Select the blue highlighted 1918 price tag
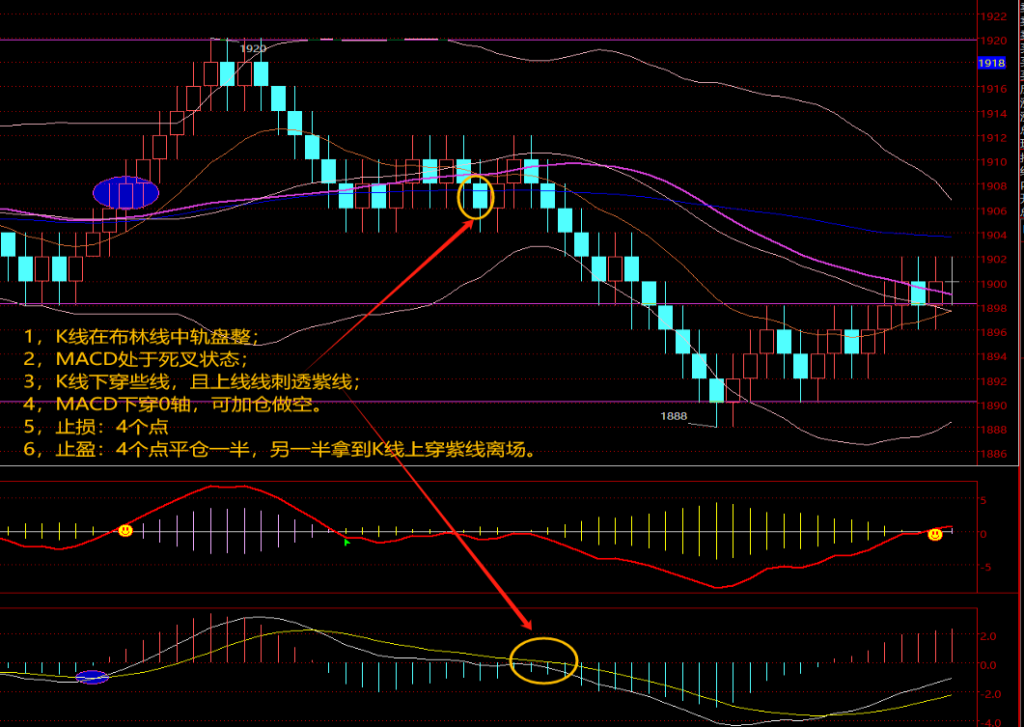 pos(991,63)
